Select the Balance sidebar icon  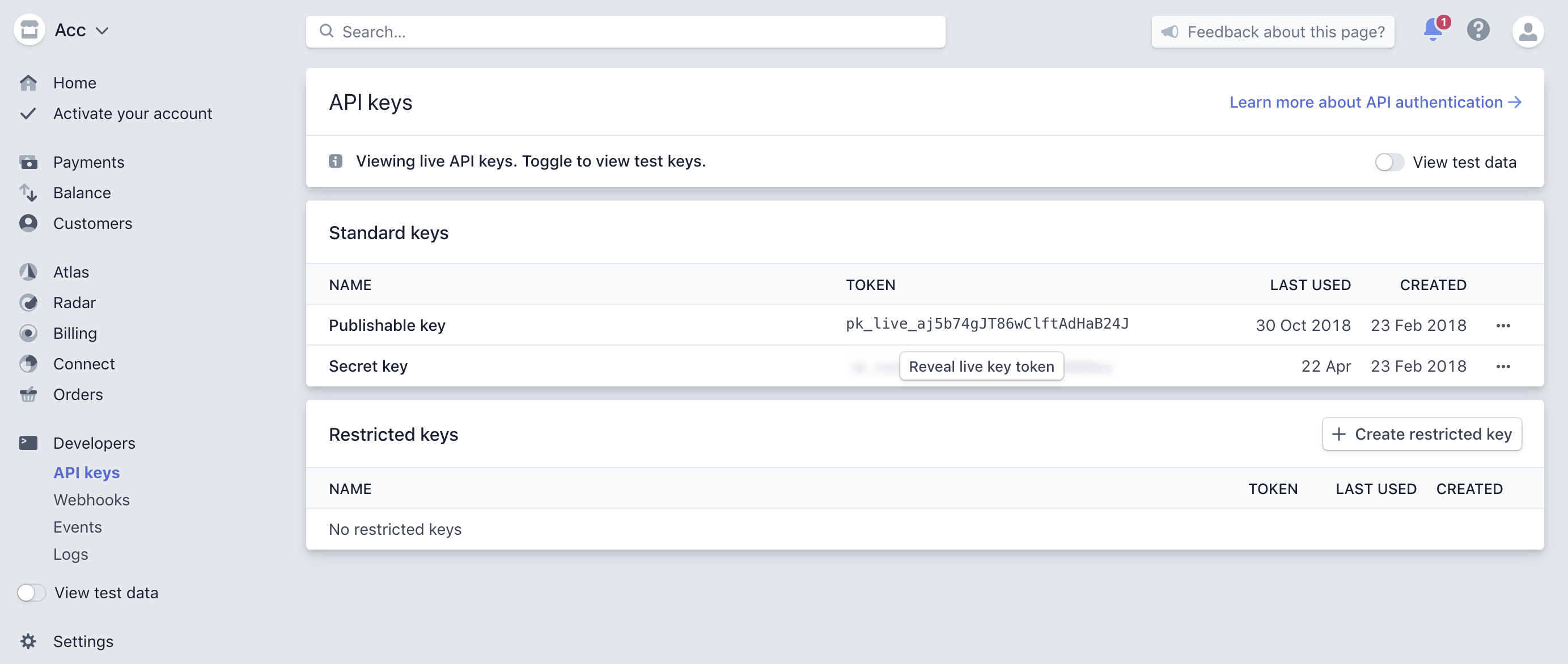pos(28,192)
